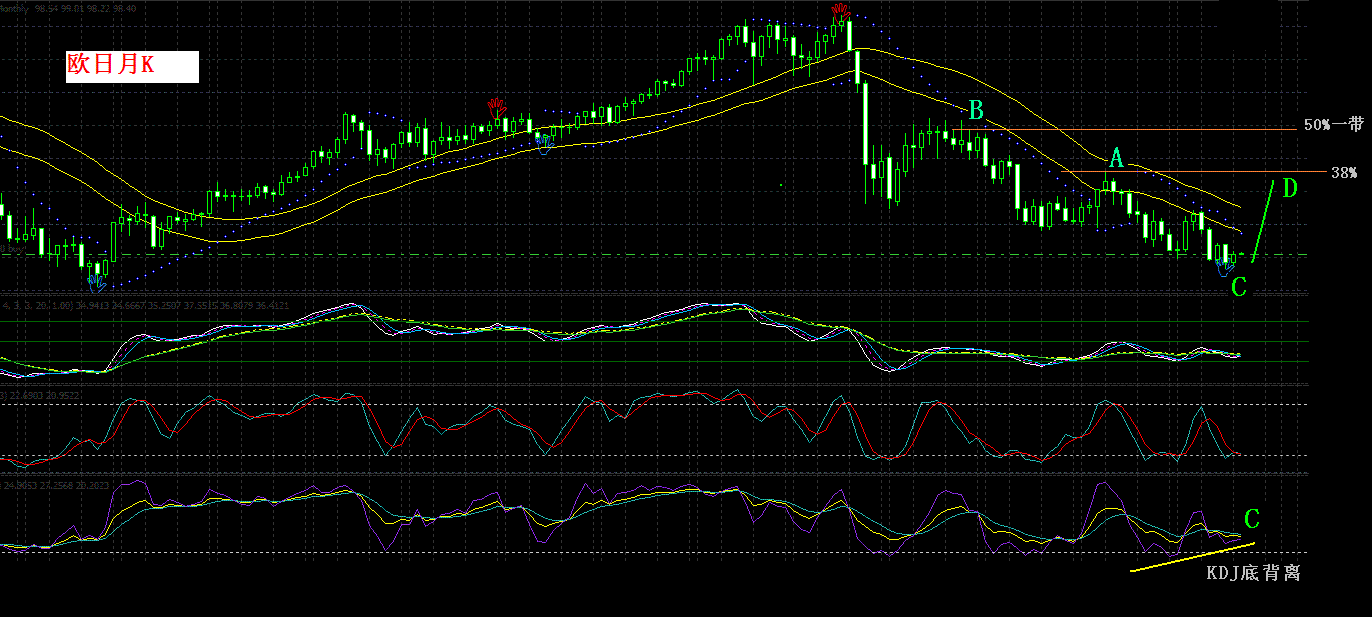Select the yellow KDJ divergence trendline
1372x617 pixels.
[1193, 558]
